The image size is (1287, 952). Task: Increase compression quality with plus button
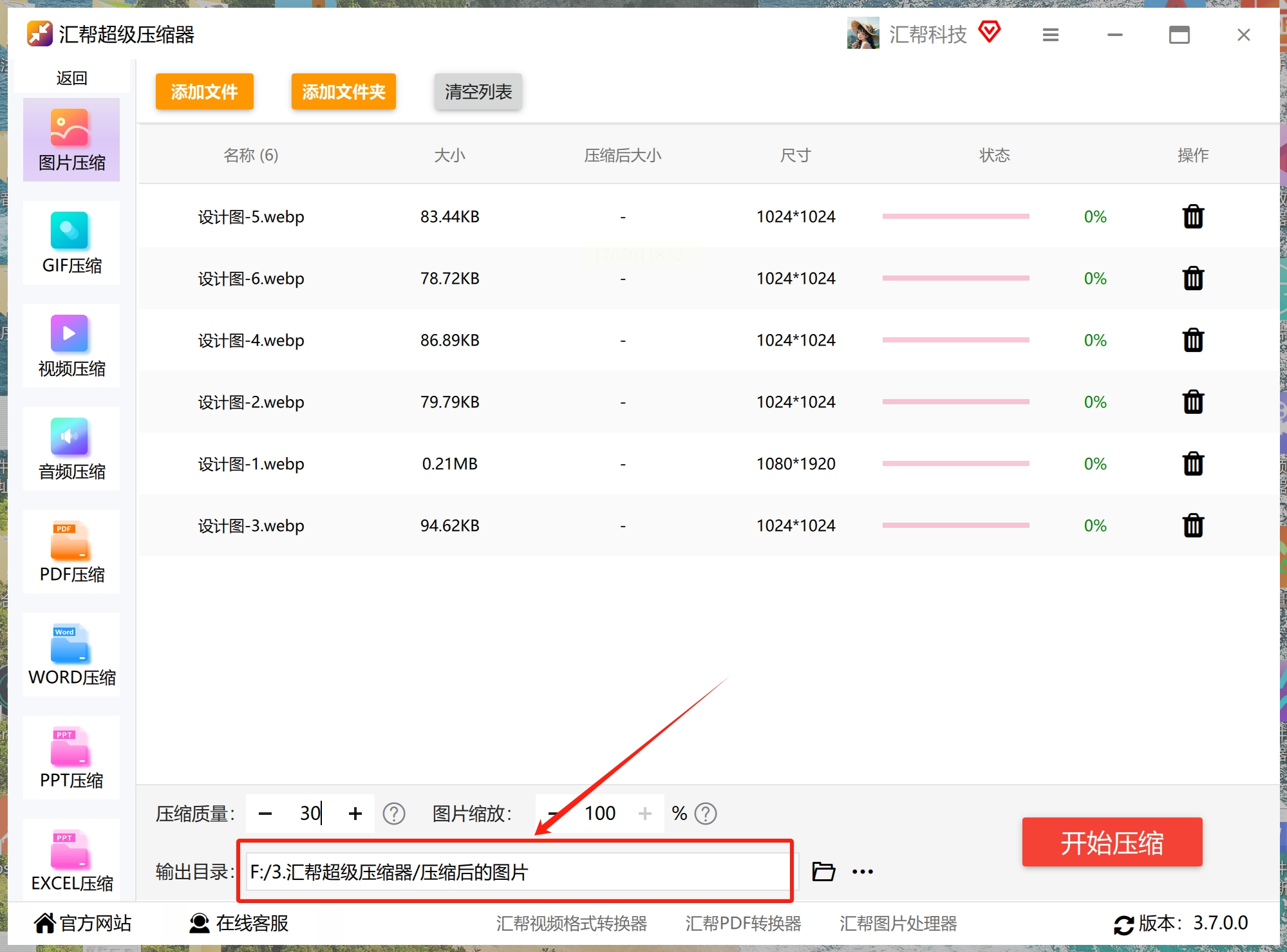click(x=355, y=814)
